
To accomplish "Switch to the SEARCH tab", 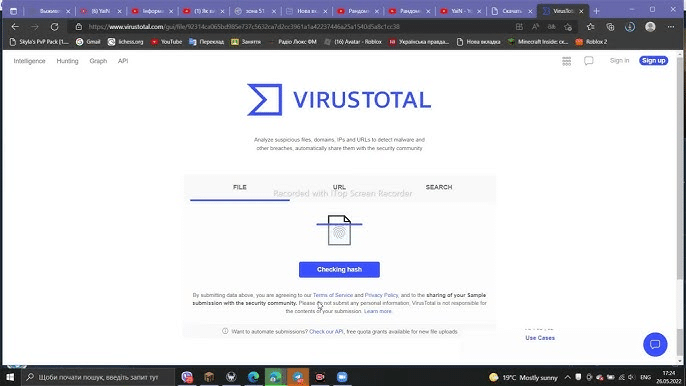I will [x=439, y=187].
